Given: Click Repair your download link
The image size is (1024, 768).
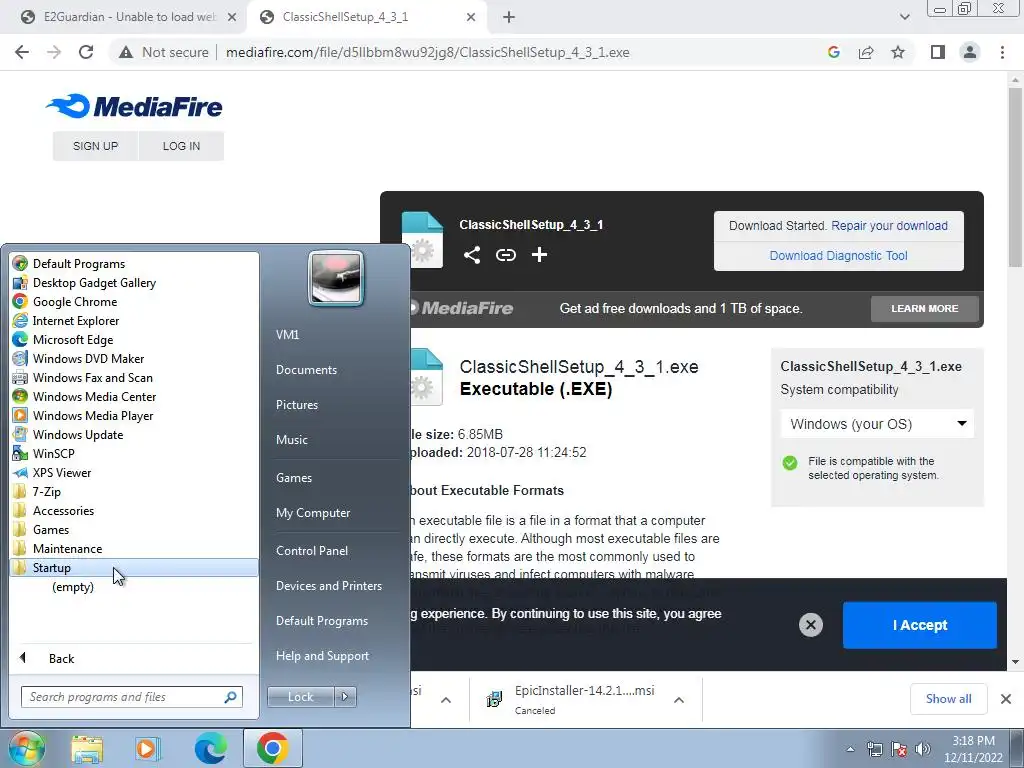Looking at the screenshot, I should (x=889, y=226).
